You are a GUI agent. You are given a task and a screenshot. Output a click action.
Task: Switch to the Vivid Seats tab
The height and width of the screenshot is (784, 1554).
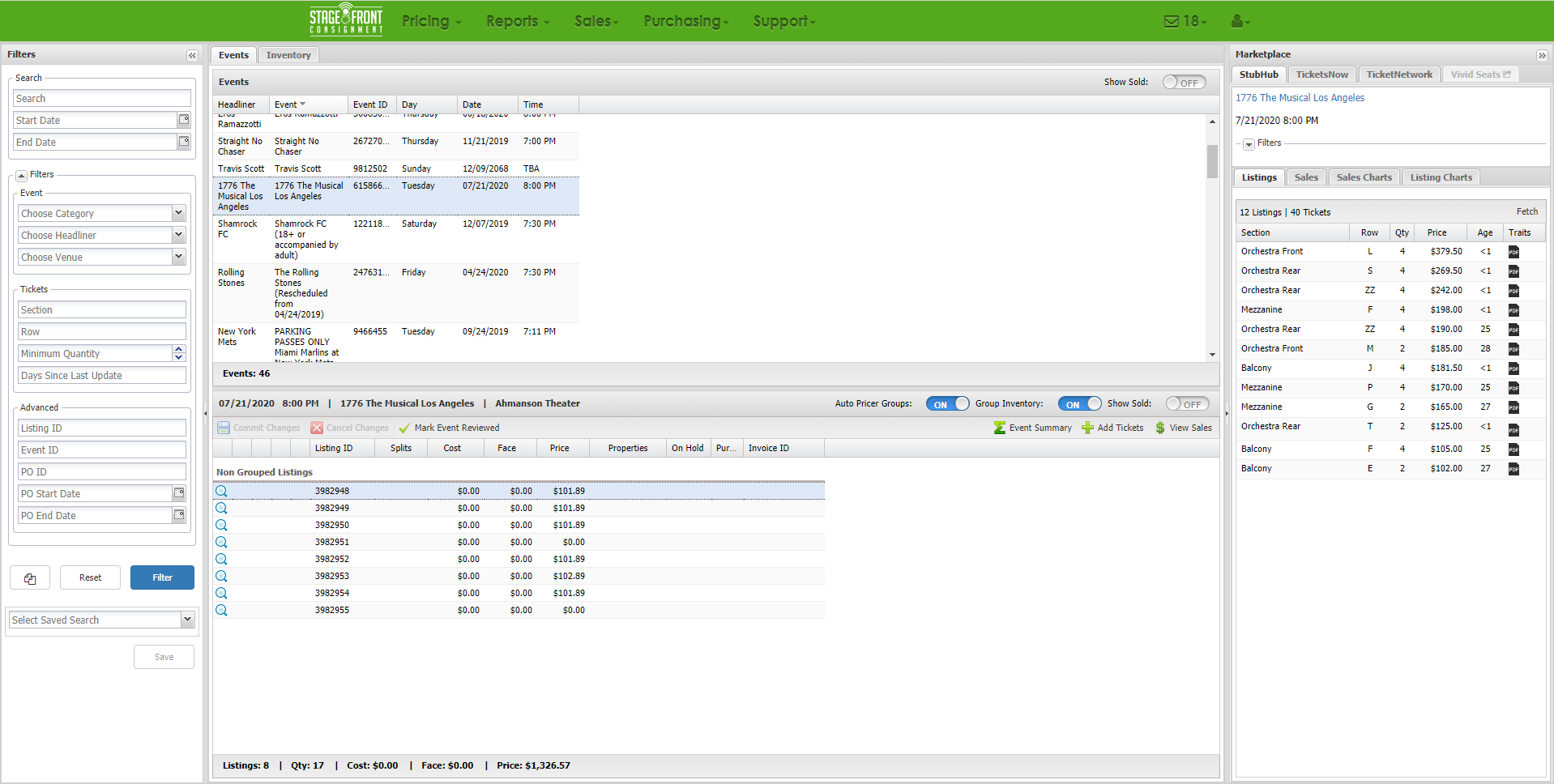pos(1479,75)
